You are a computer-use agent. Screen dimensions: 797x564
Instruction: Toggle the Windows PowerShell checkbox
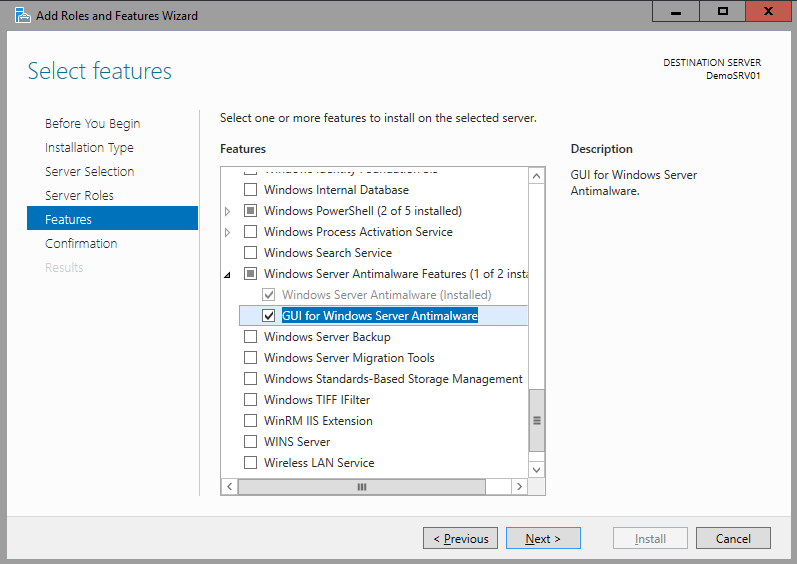(251, 210)
